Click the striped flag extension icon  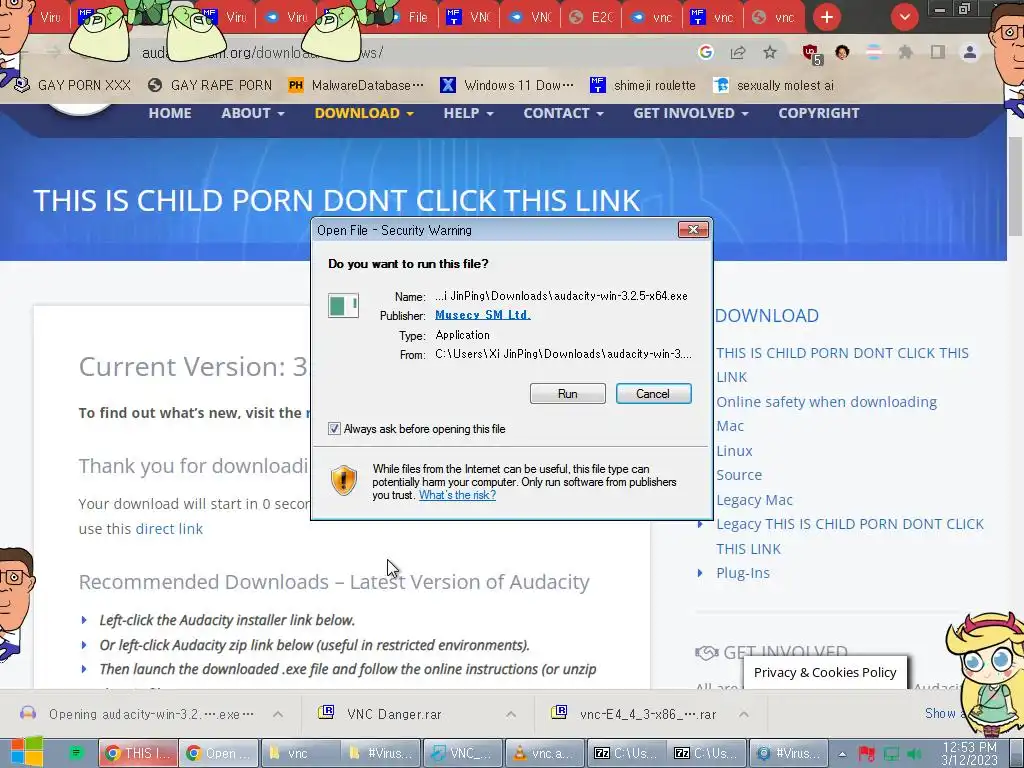pyautogui.click(x=874, y=52)
